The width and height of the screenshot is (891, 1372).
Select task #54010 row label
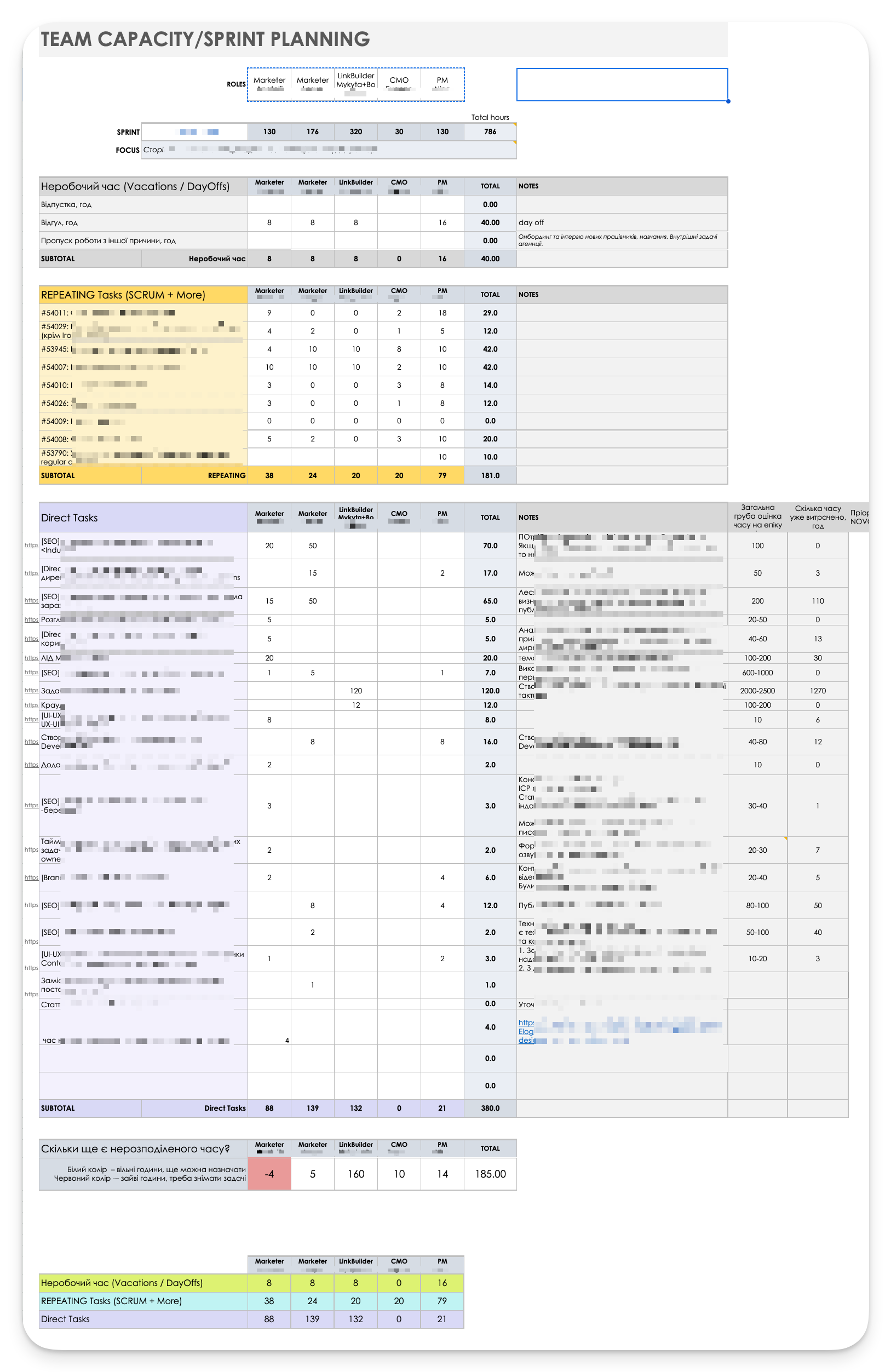(x=143, y=385)
